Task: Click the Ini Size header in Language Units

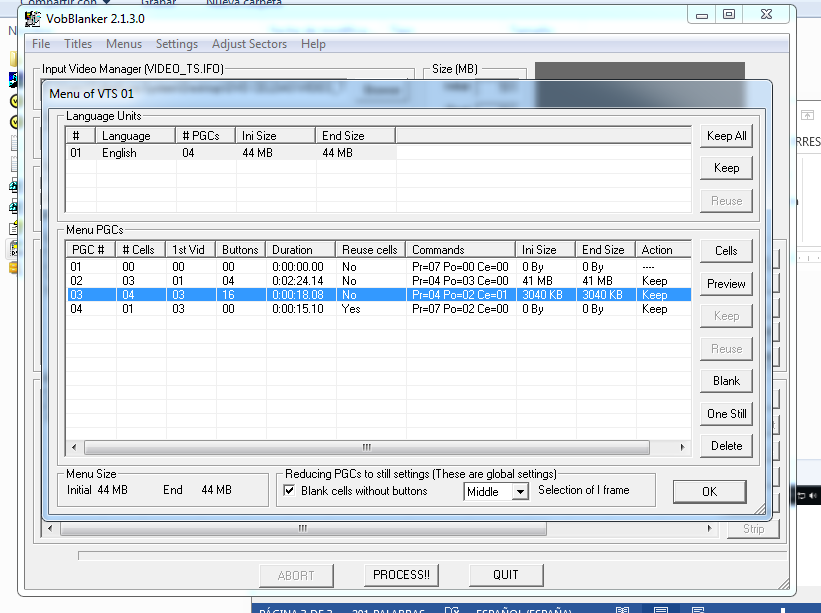Action: pyautogui.click(x=275, y=136)
